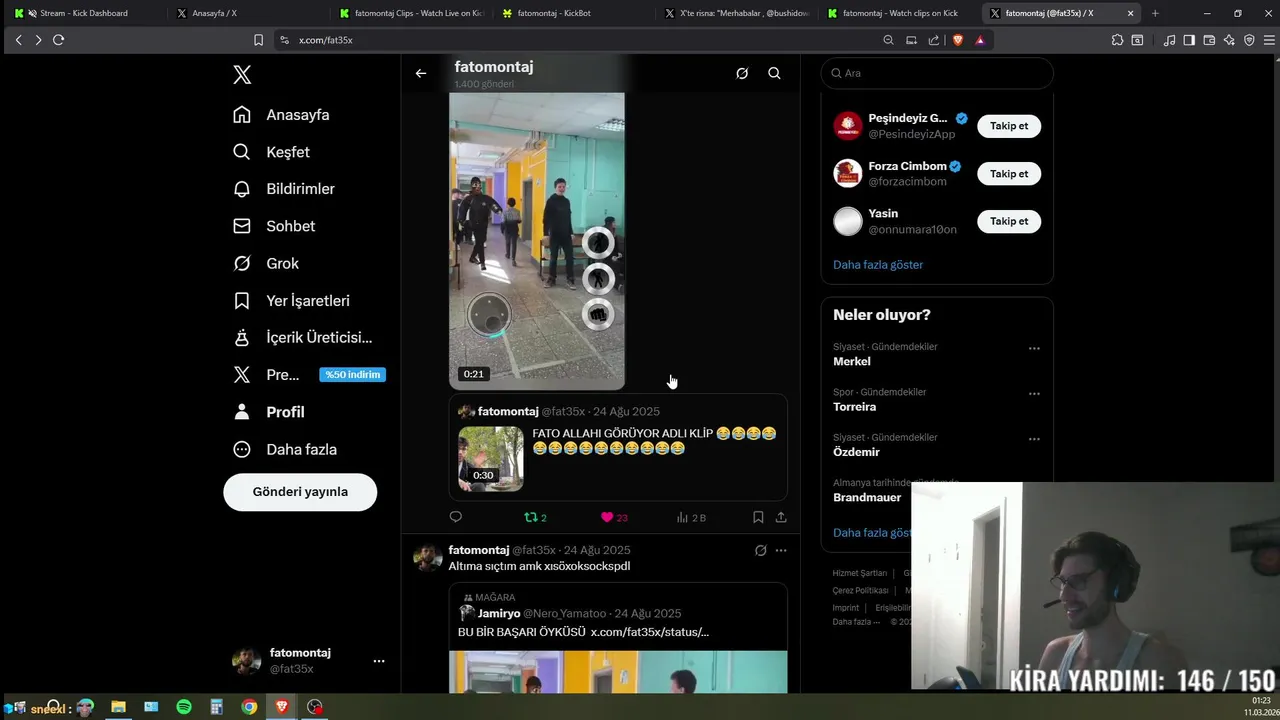This screenshot has height=720, width=1280.
Task: Open Torreira trending topic
Action: click(855, 407)
